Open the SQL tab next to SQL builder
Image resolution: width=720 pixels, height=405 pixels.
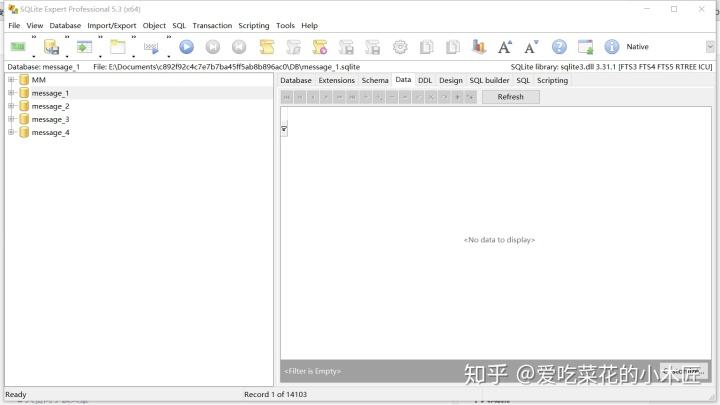523,80
